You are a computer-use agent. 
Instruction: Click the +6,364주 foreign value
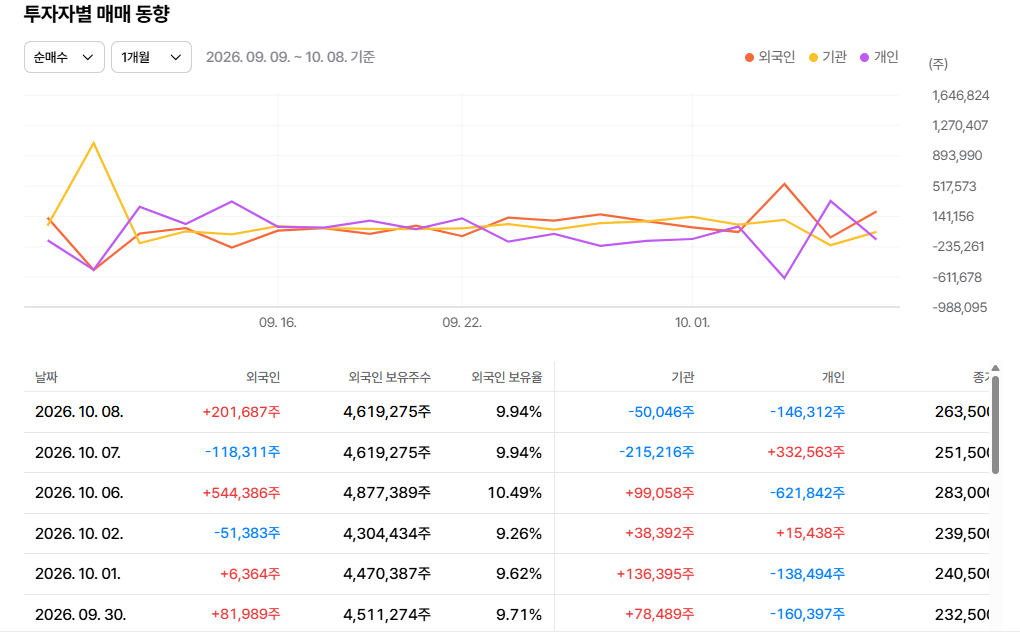coord(250,574)
